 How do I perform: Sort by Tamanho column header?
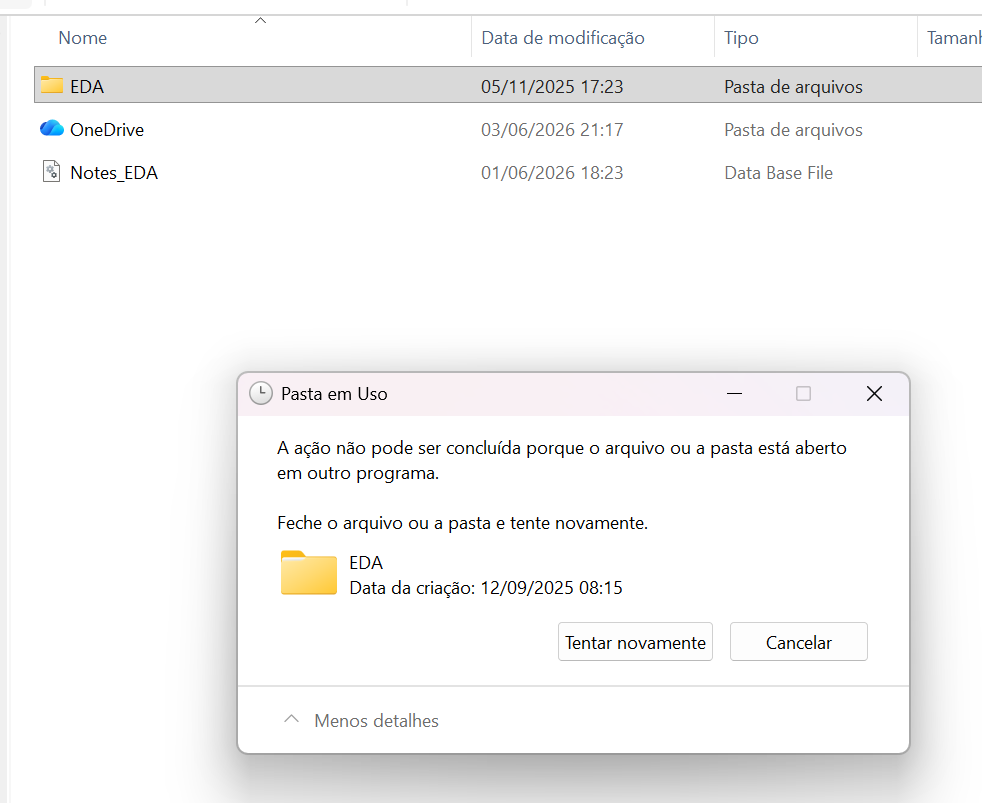pyautogui.click(x=954, y=38)
